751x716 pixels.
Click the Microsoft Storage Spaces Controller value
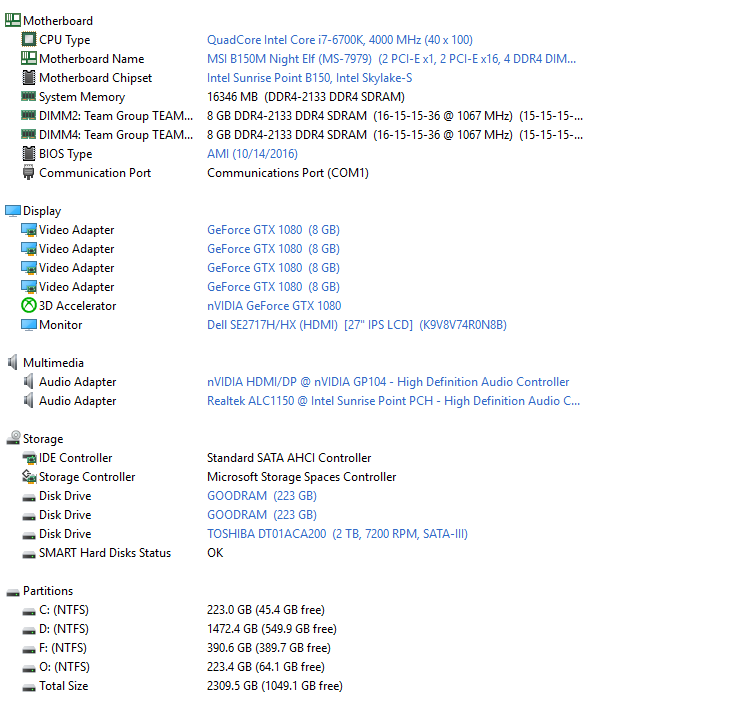coord(301,477)
